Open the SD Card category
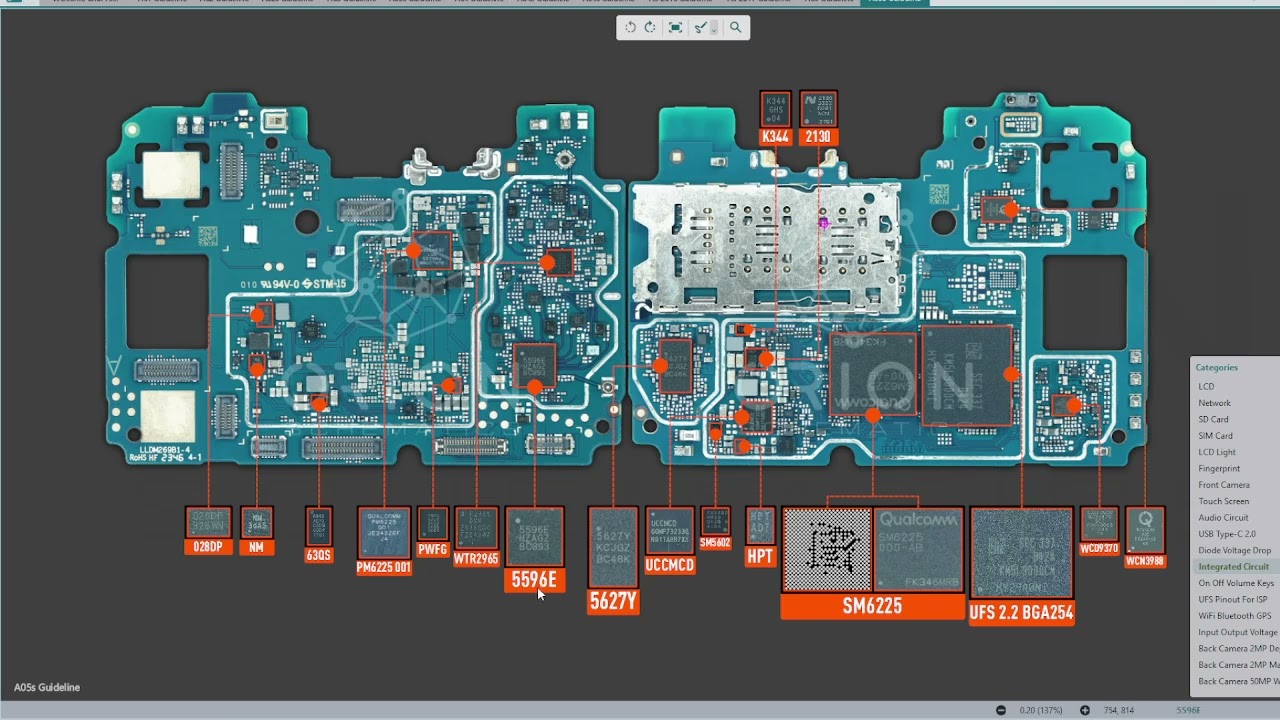The height and width of the screenshot is (720, 1280). point(1213,419)
